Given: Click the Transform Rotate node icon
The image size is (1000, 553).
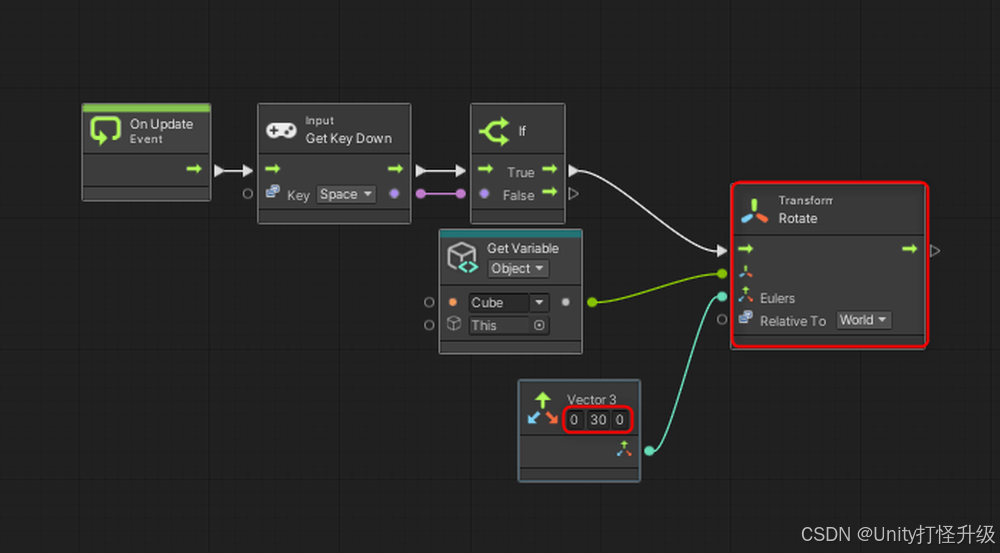Looking at the screenshot, I should coord(754,211).
